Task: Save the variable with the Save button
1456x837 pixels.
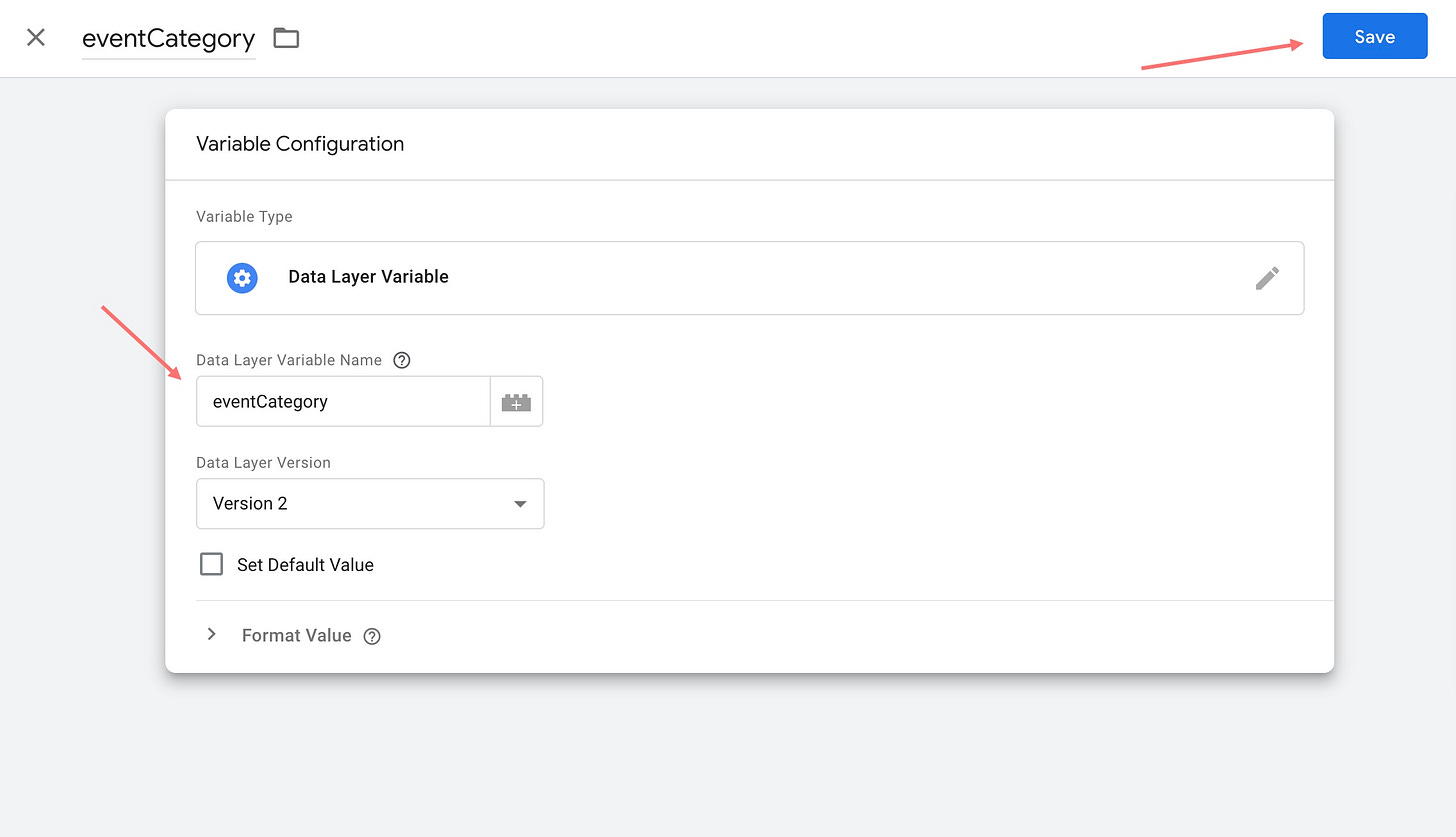Action: pos(1374,36)
